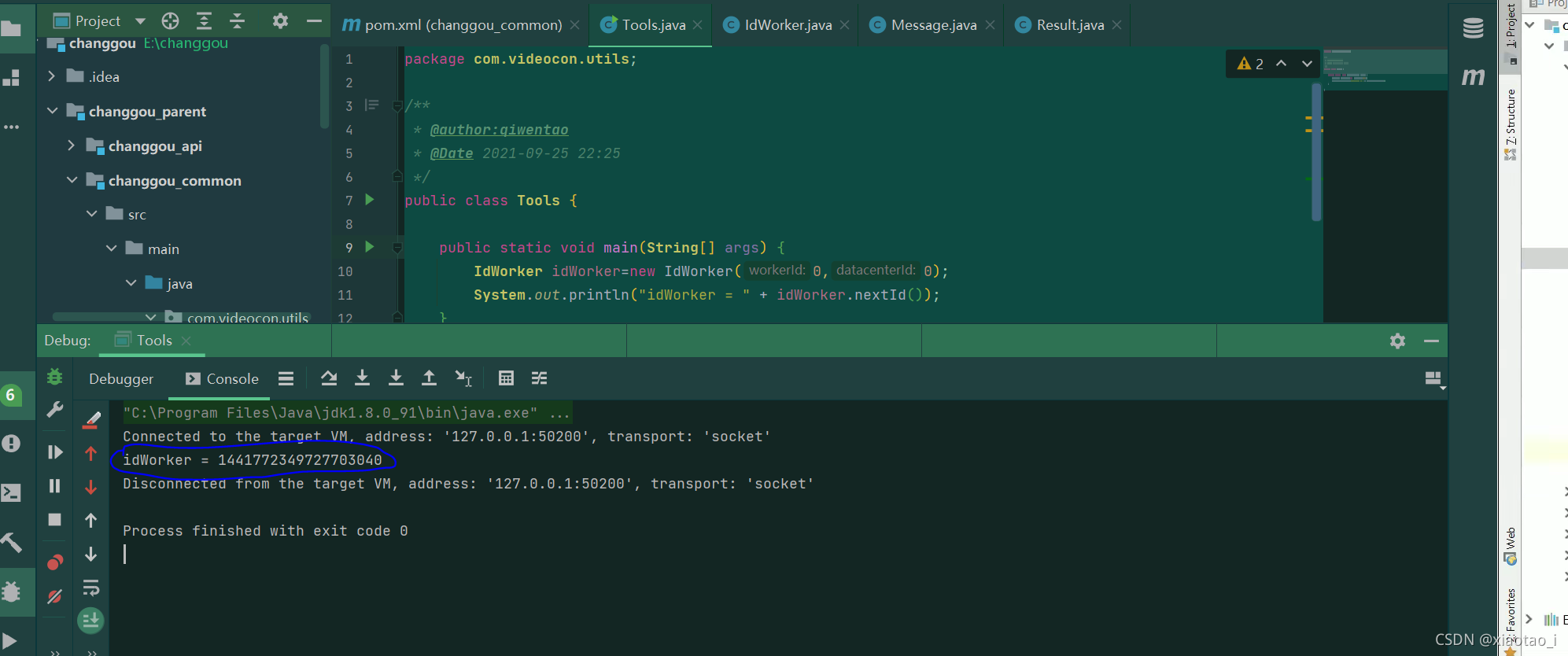Image resolution: width=1568 pixels, height=656 pixels.
Task: Close the Tools debug session tab
Action: (x=186, y=341)
